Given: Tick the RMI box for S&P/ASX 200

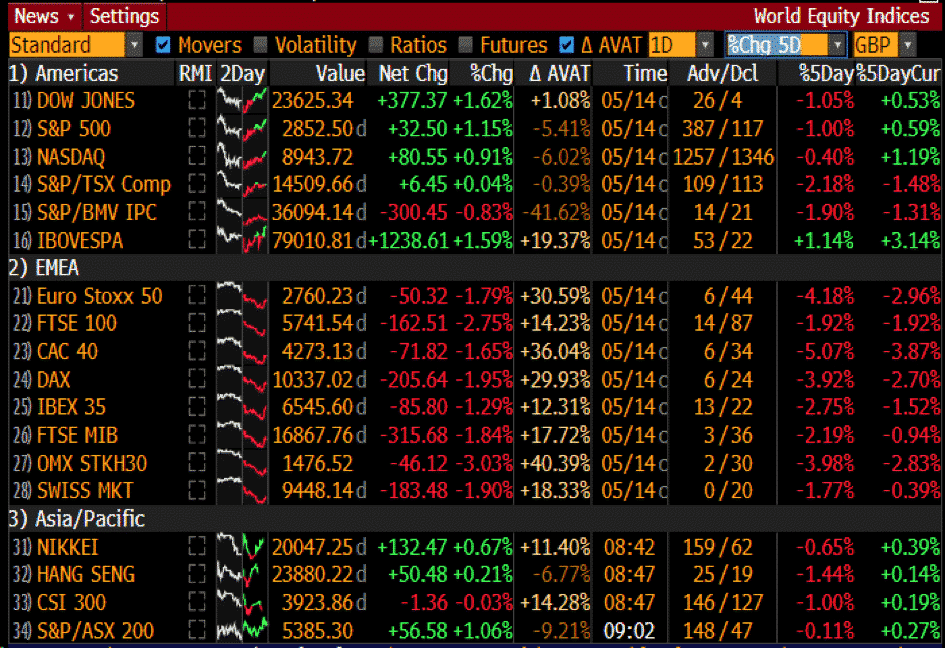Looking at the screenshot, I should [x=196, y=630].
